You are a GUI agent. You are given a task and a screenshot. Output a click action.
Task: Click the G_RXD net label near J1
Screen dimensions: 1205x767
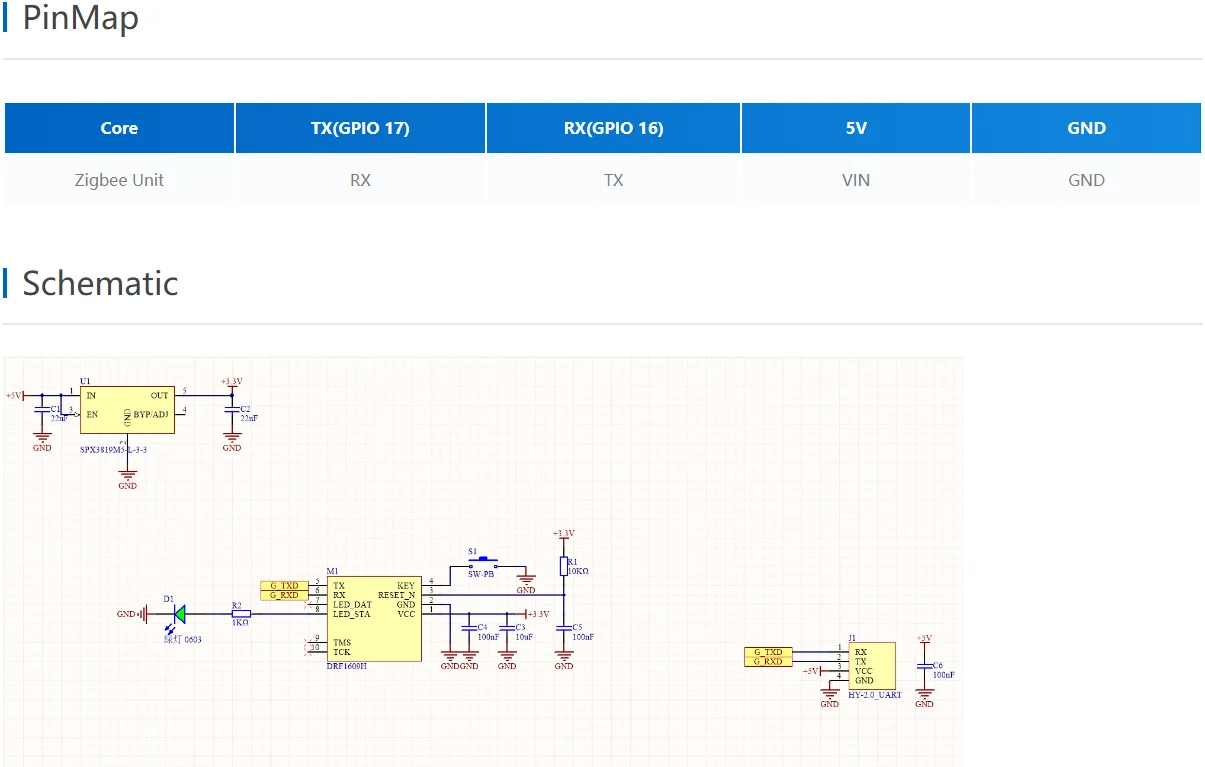click(768, 662)
